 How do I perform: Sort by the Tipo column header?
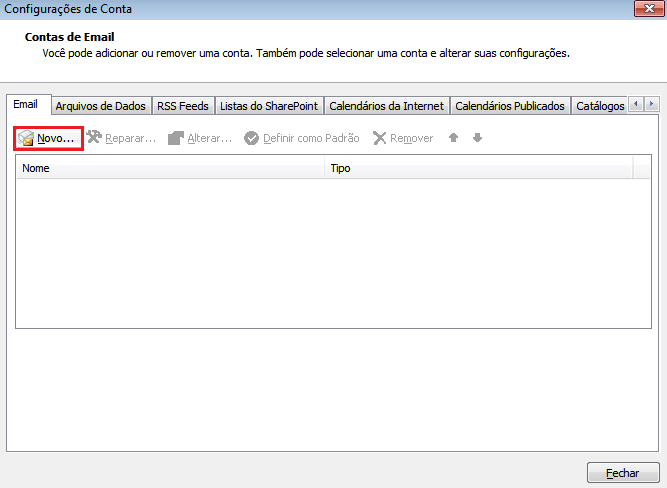click(x=479, y=168)
